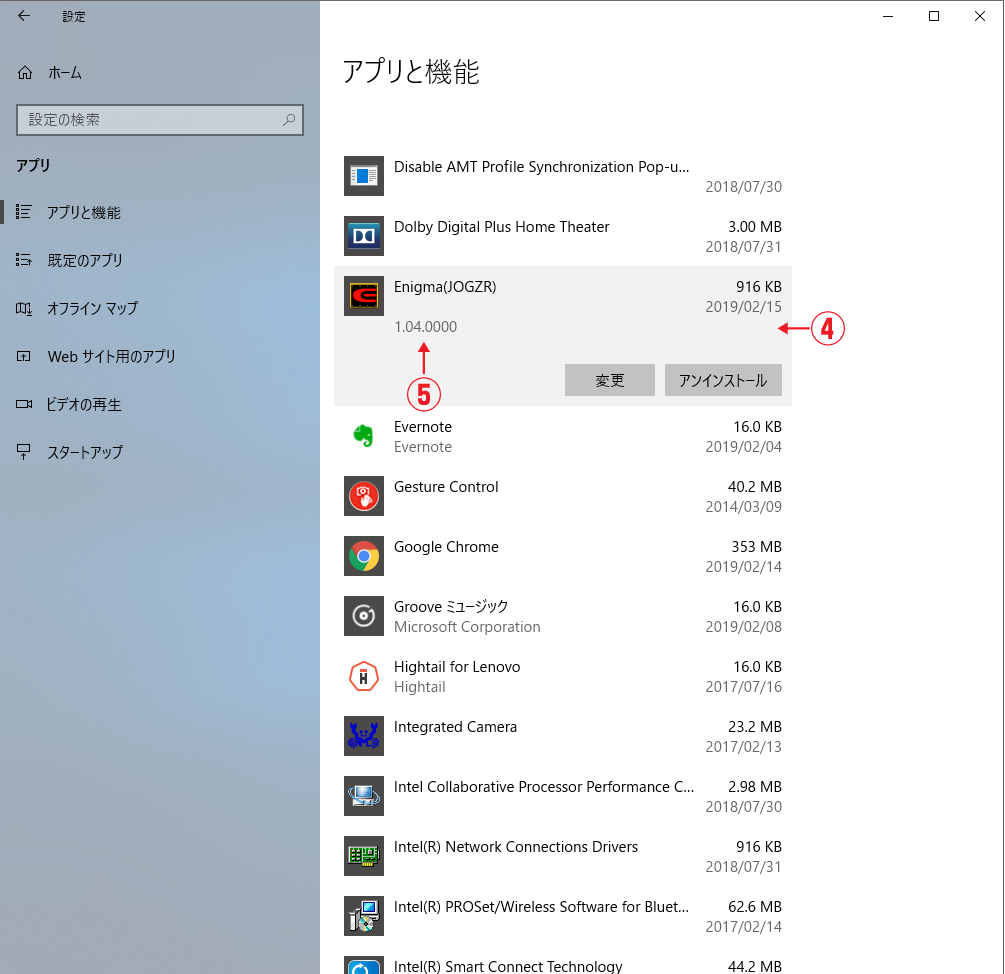Click the 変更 button for Enigma

pos(610,380)
